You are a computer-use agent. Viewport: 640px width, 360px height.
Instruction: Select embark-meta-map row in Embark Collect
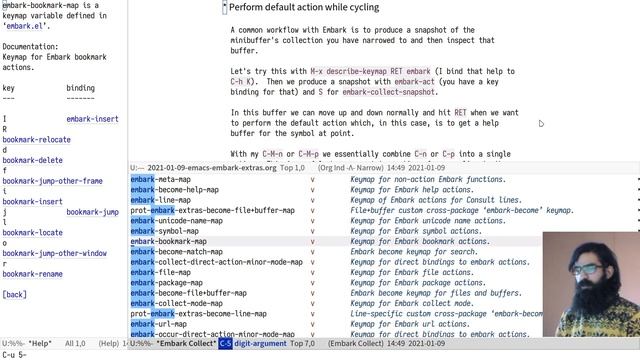[160, 179]
